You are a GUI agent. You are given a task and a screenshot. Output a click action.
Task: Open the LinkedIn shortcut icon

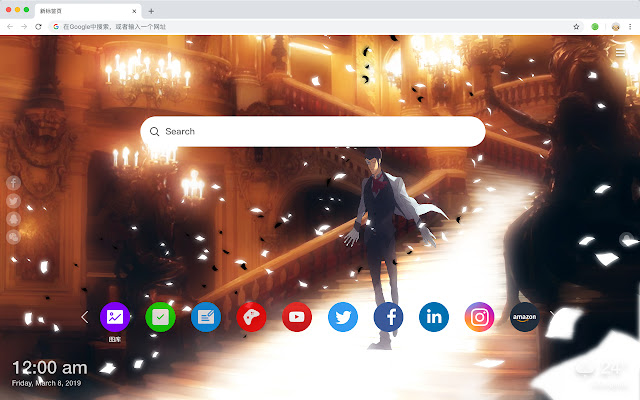coord(434,317)
